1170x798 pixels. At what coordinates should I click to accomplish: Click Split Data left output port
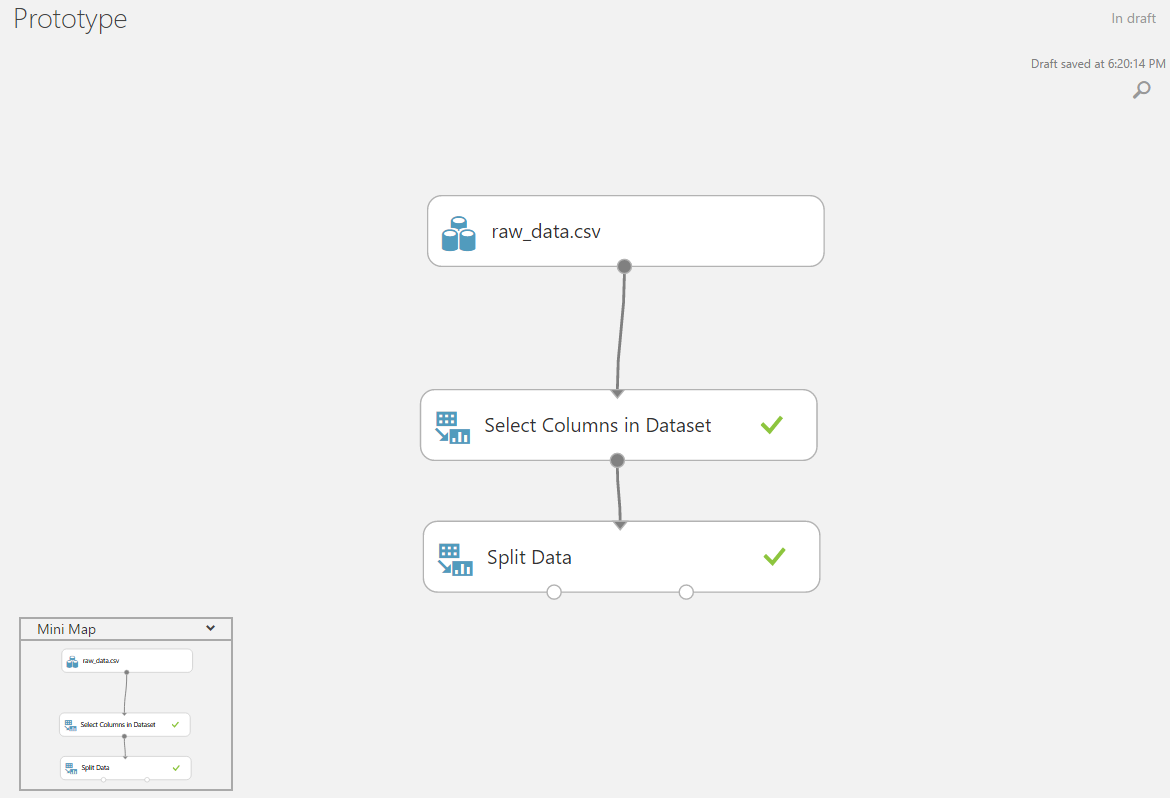coord(554,592)
